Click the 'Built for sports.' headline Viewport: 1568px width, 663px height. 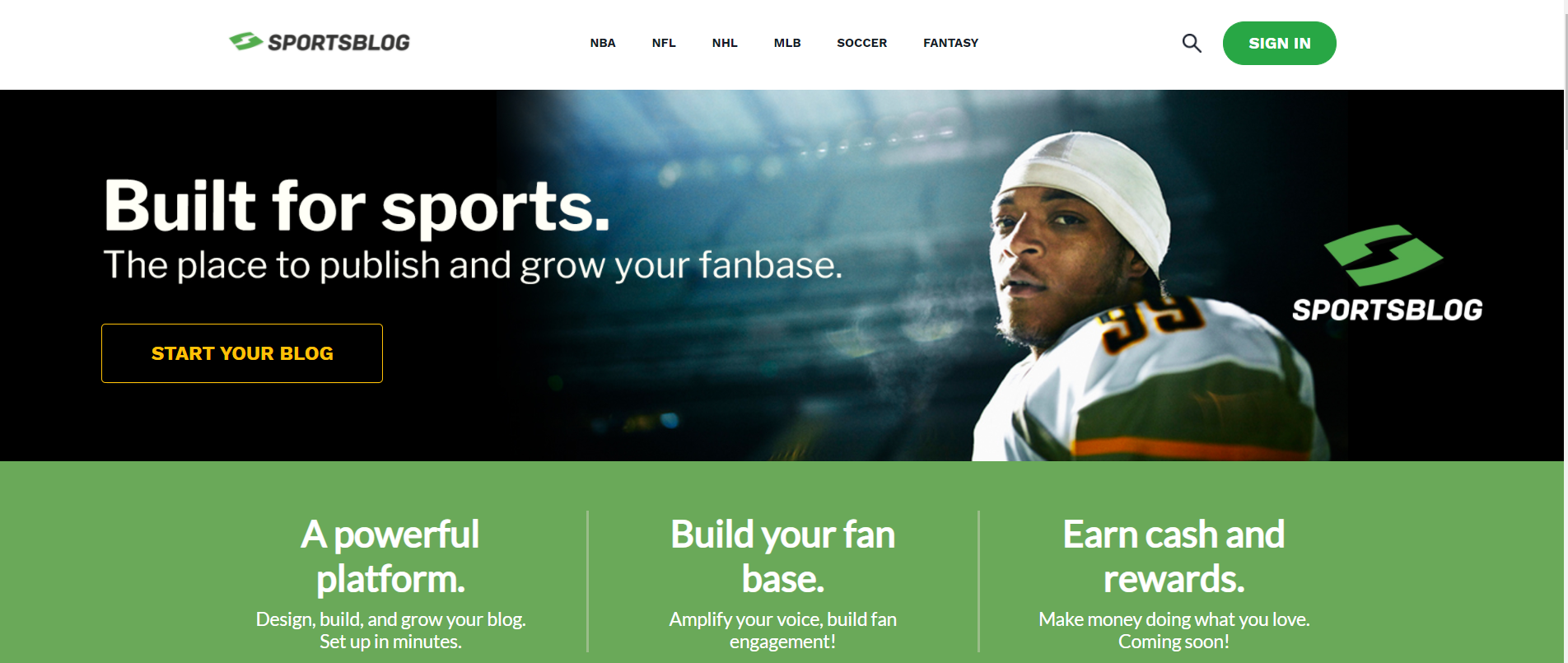tap(357, 206)
